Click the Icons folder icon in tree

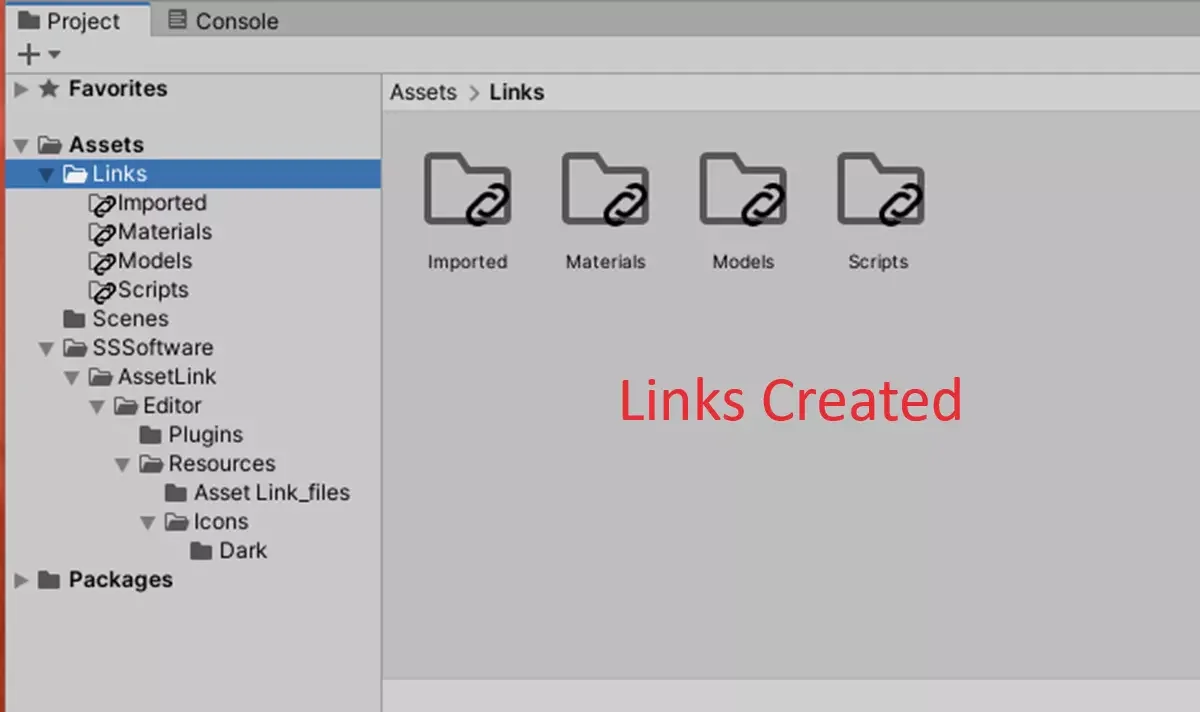[176, 522]
